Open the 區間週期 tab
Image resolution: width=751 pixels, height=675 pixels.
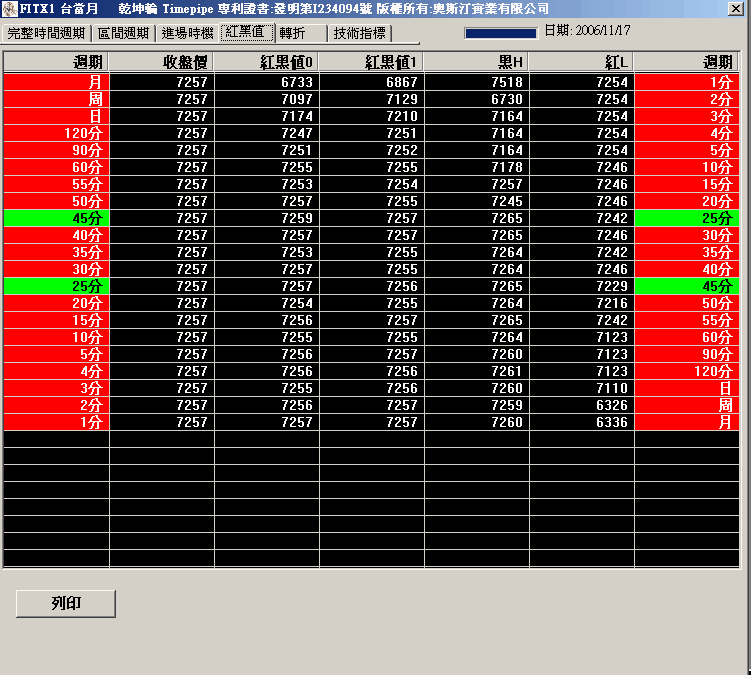point(123,33)
